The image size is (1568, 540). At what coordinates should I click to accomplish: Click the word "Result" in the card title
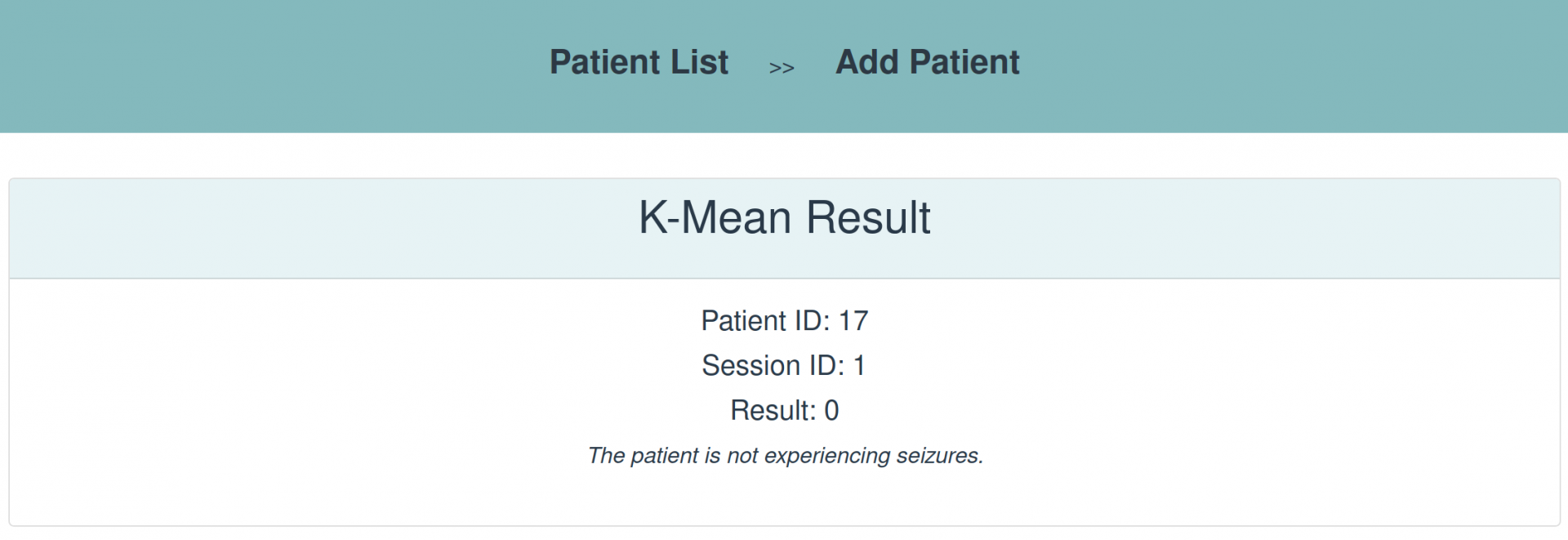[868, 218]
